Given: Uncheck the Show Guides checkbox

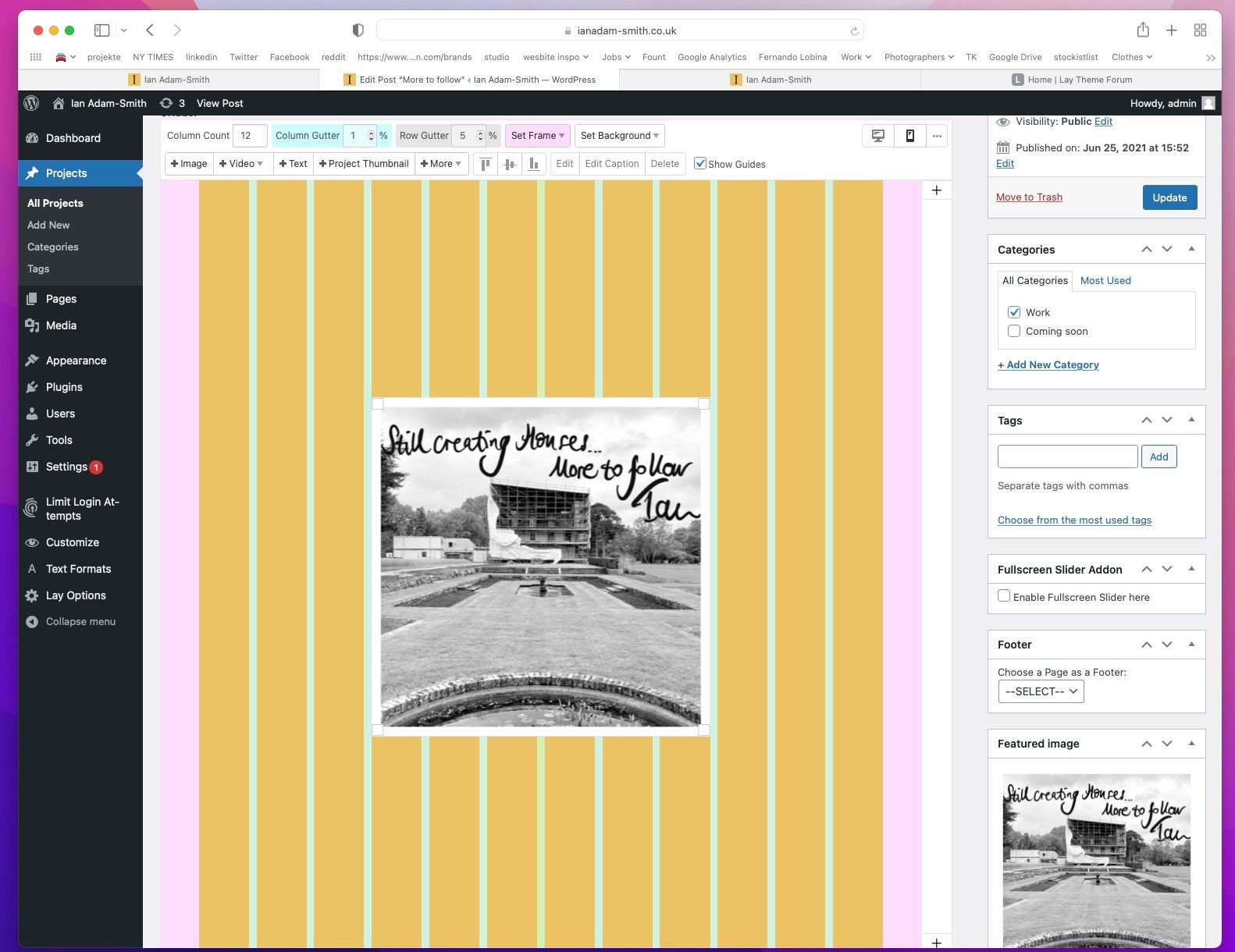Looking at the screenshot, I should [700, 164].
